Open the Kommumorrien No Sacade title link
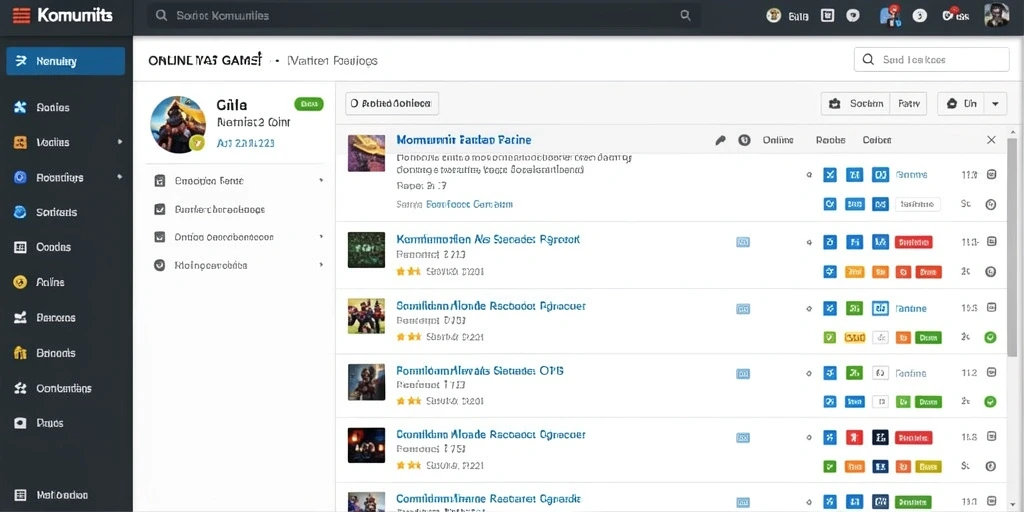The height and width of the screenshot is (512, 1024). pyautogui.click(x=488, y=240)
